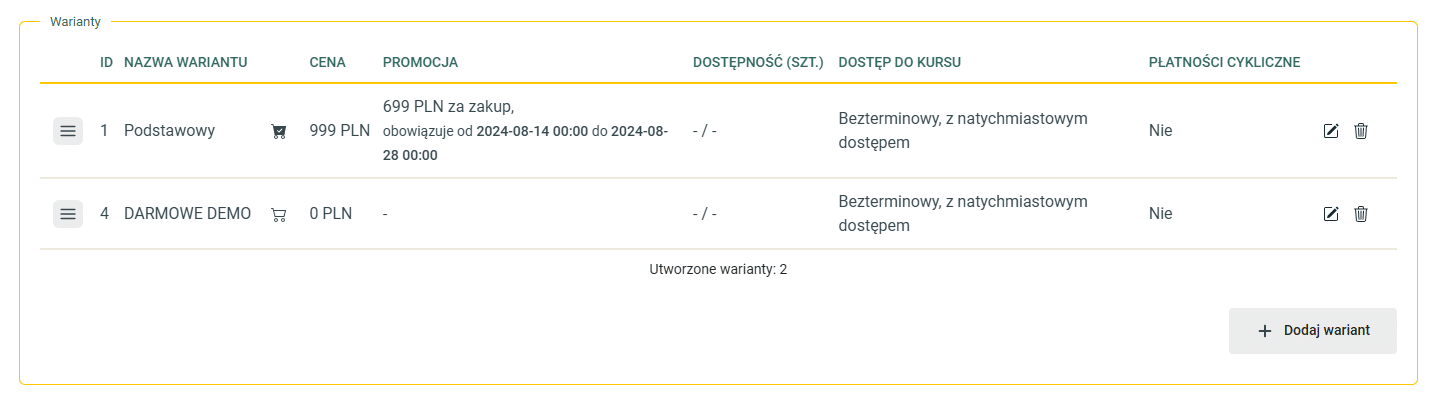Click the plus icon on Dodaj wariant

pyautogui.click(x=1265, y=331)
